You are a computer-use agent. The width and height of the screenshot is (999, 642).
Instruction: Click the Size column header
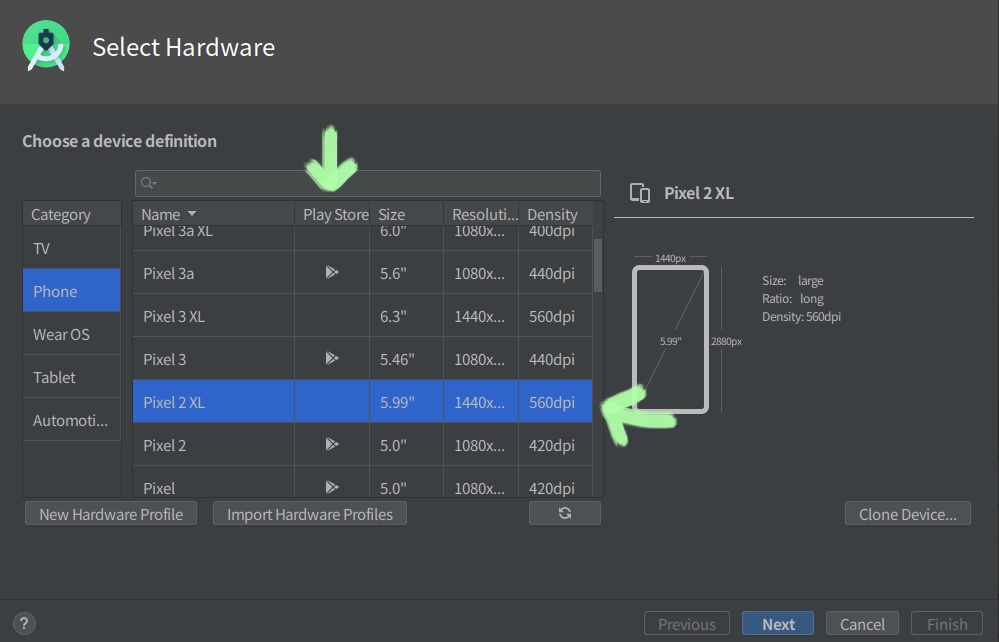click(406, 214)
